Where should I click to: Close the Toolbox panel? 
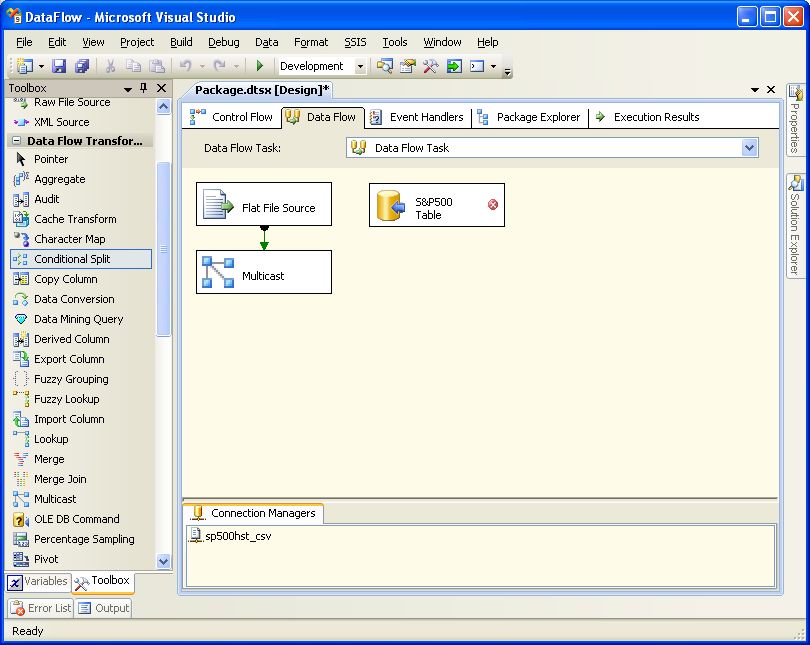(161, 88)
